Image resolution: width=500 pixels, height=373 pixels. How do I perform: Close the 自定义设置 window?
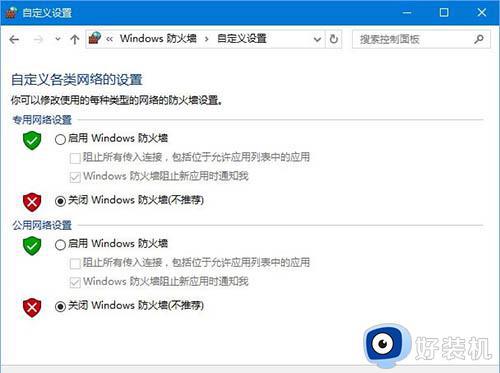coord(482,13)
